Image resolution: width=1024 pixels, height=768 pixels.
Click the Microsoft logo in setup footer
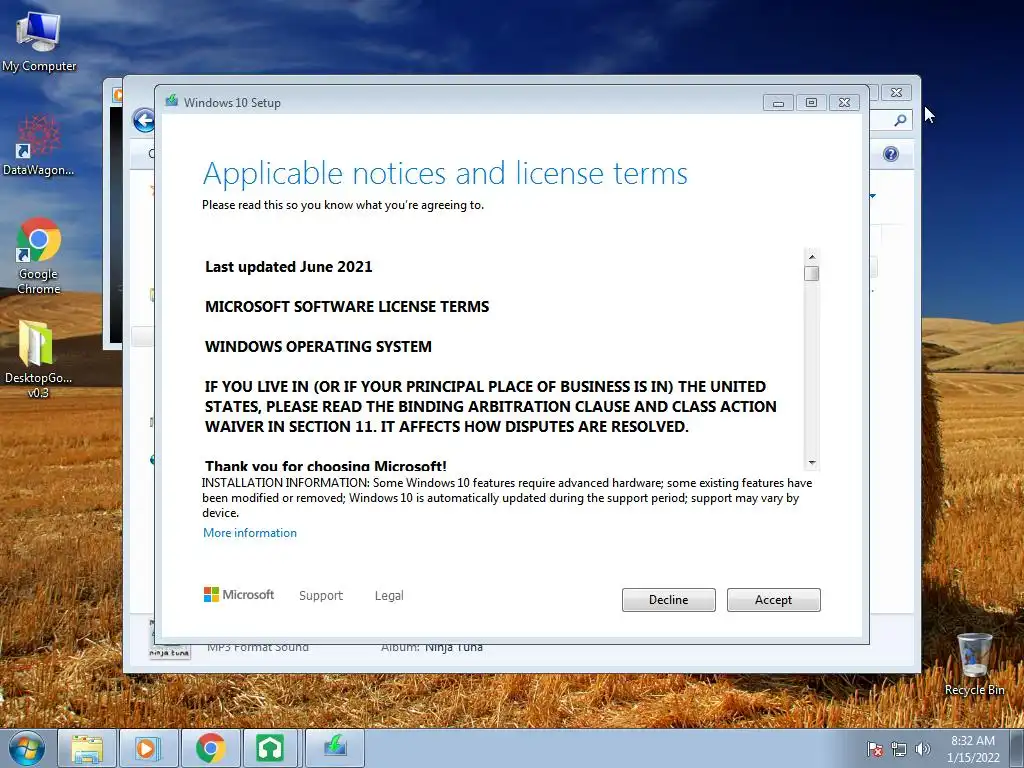239,594
